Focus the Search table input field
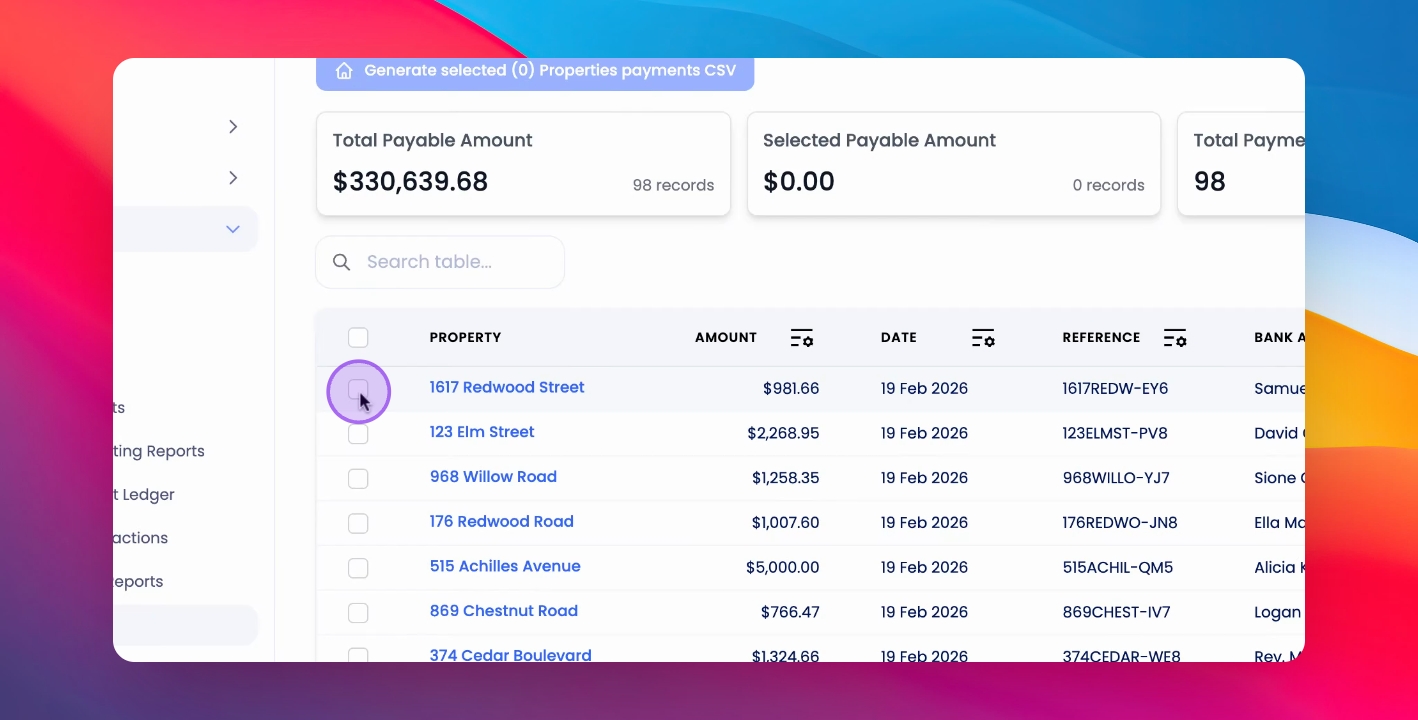Screen dimensions: 1418x720 [x=440, y=262]
